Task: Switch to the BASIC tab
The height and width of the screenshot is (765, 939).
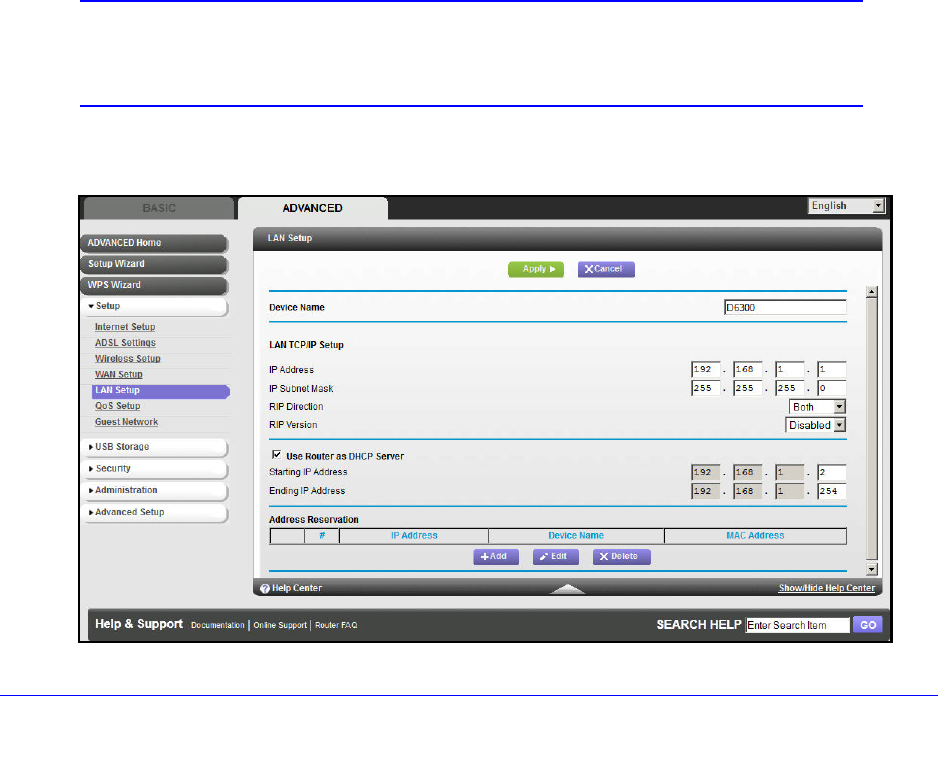Action: (x=159, y=208)
